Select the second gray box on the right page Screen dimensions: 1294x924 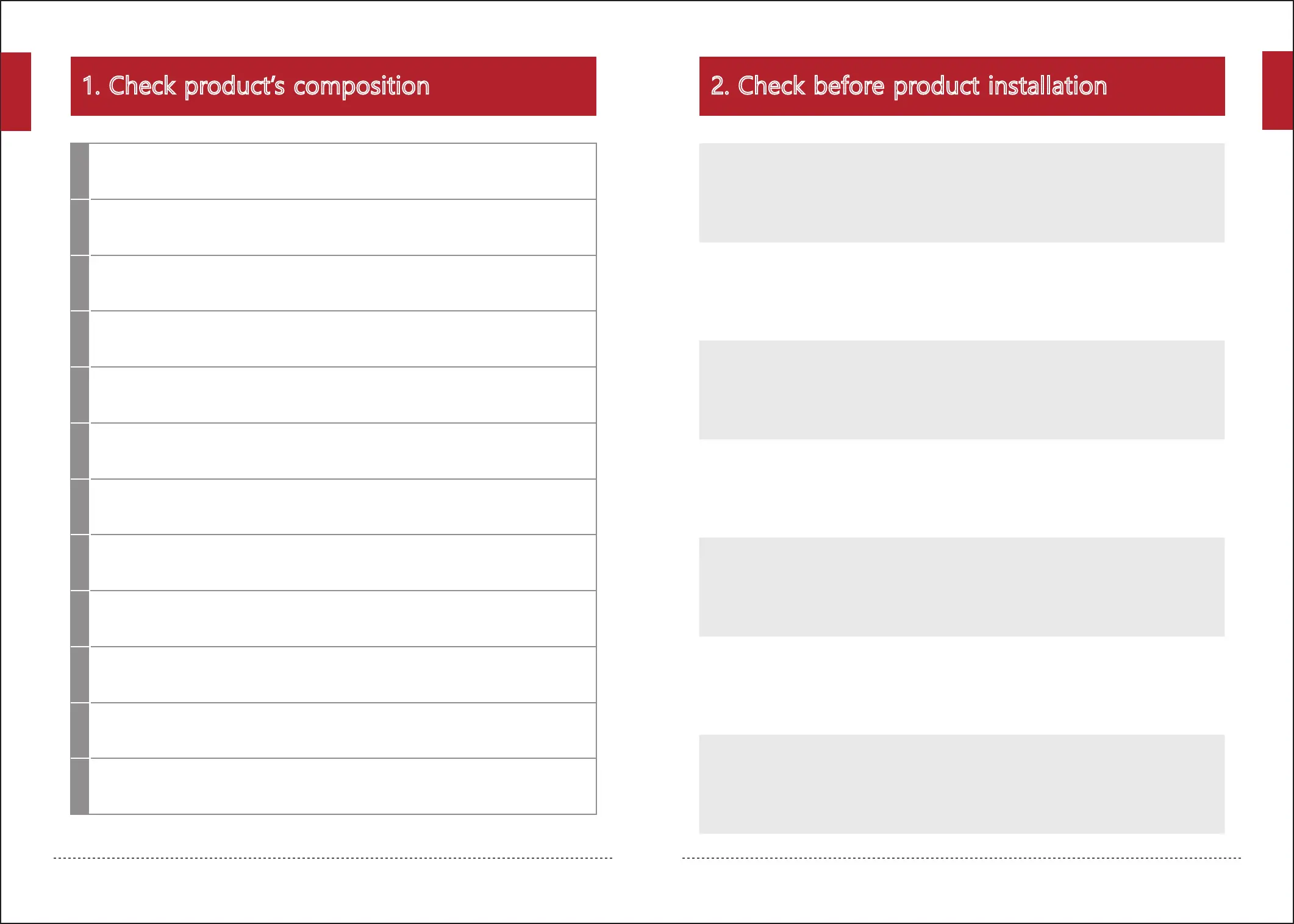coord(962,390)
